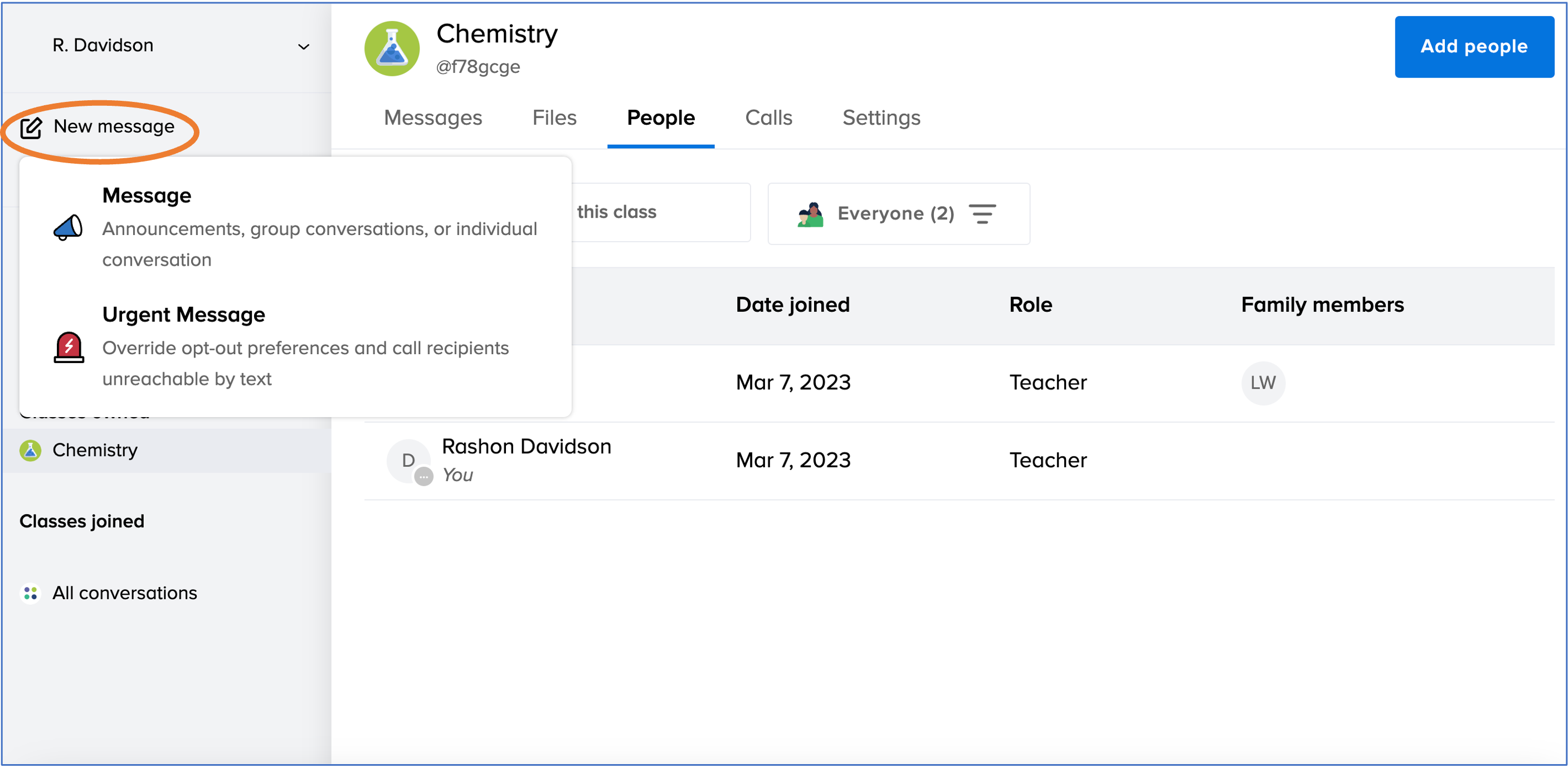Open Chemistry class in the sidebar
This screenshot has width=1568, height=768.
[x=166, y=451]
